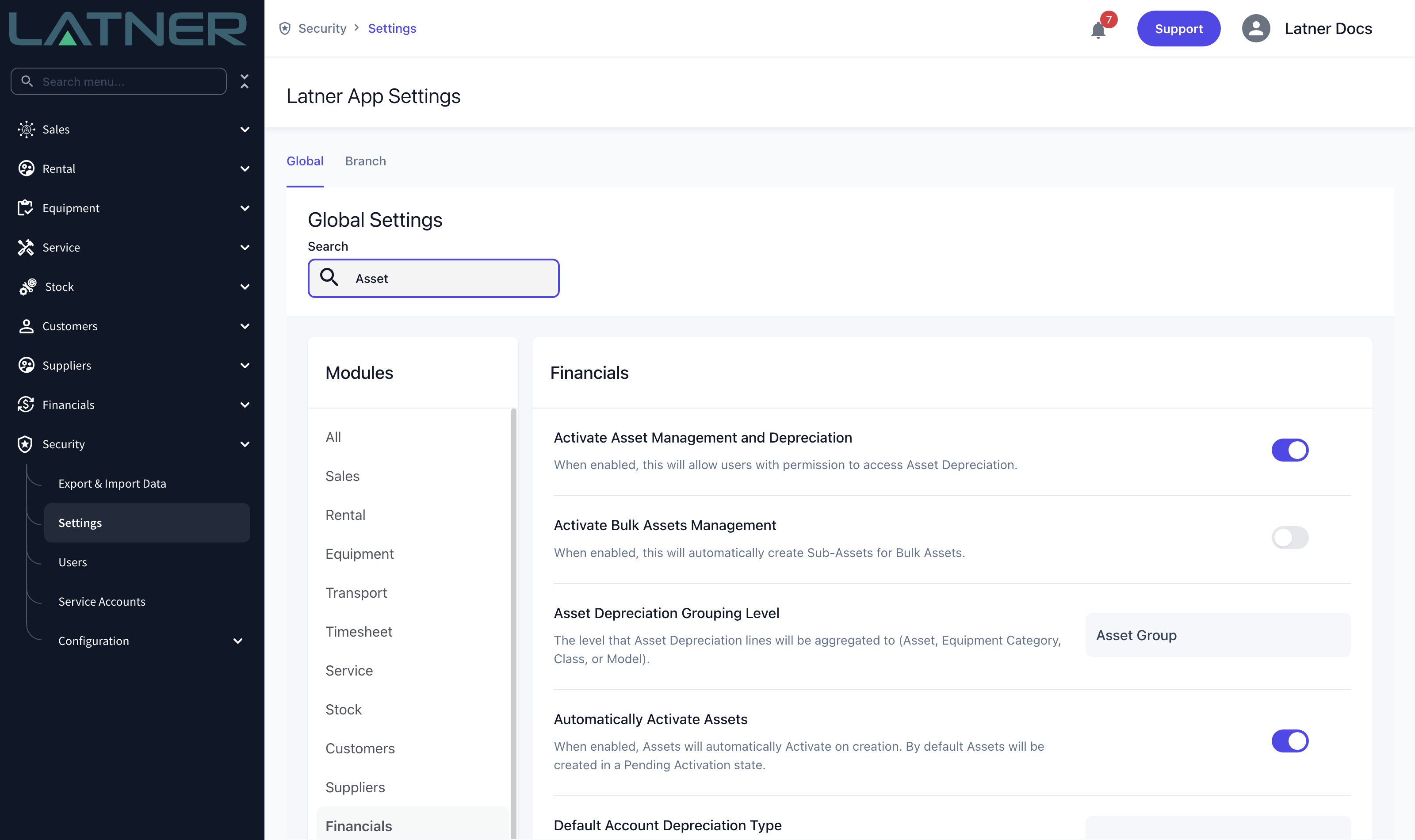Click the Support button
The height and width of the screenshot is (840, 1415).
[x=1178, y=28]
